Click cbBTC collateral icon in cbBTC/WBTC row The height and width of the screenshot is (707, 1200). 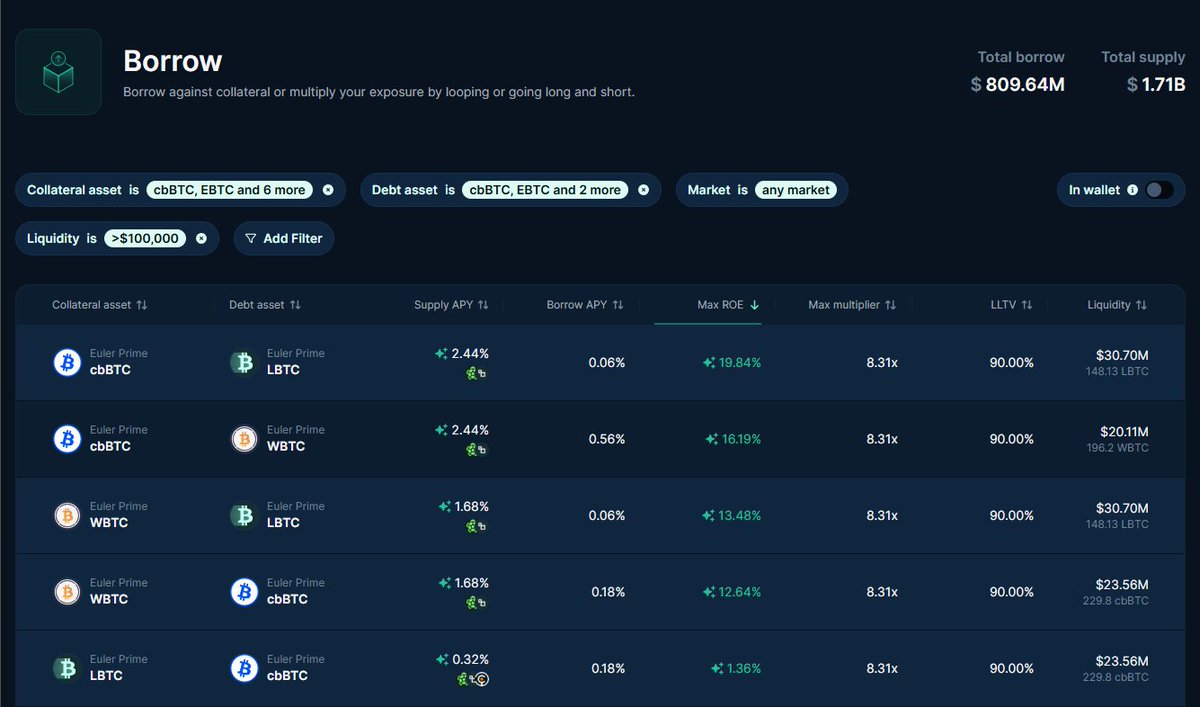coord(67,438)
